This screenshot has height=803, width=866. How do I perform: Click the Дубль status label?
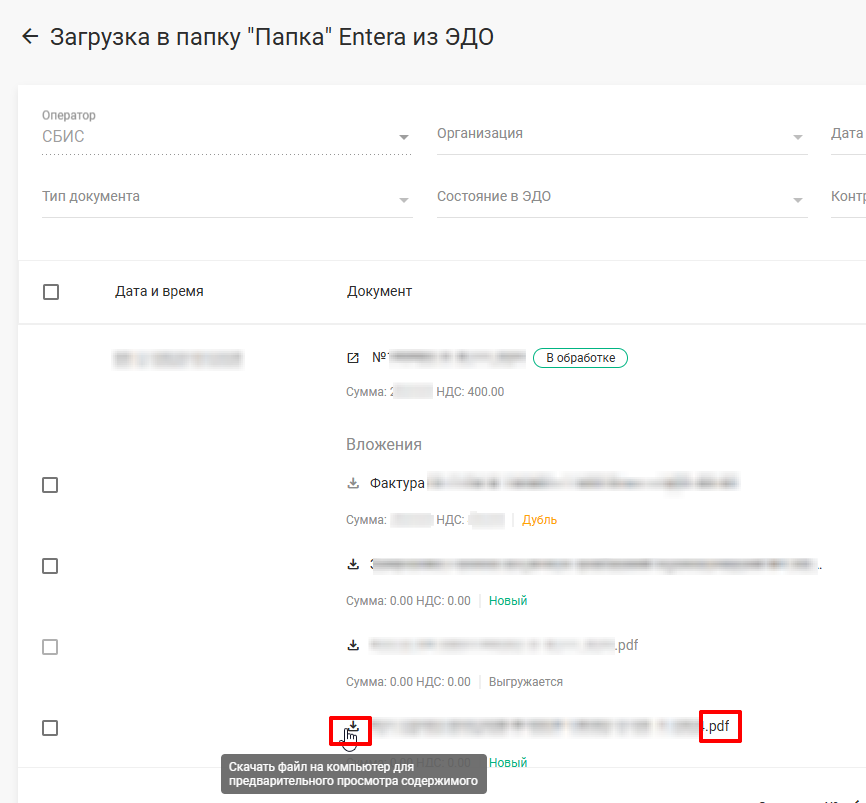pos(540,520)
